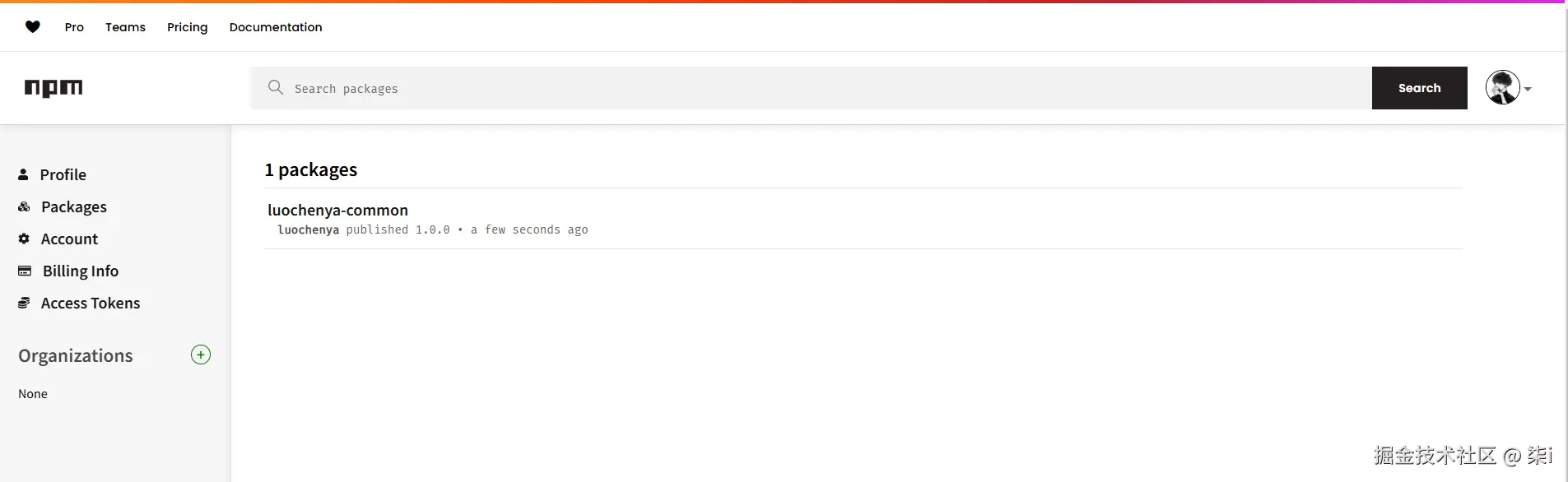The height and width of the screenshot is (482, 1568).
Task: Open the Documentation link
Action: click(276, 27)
